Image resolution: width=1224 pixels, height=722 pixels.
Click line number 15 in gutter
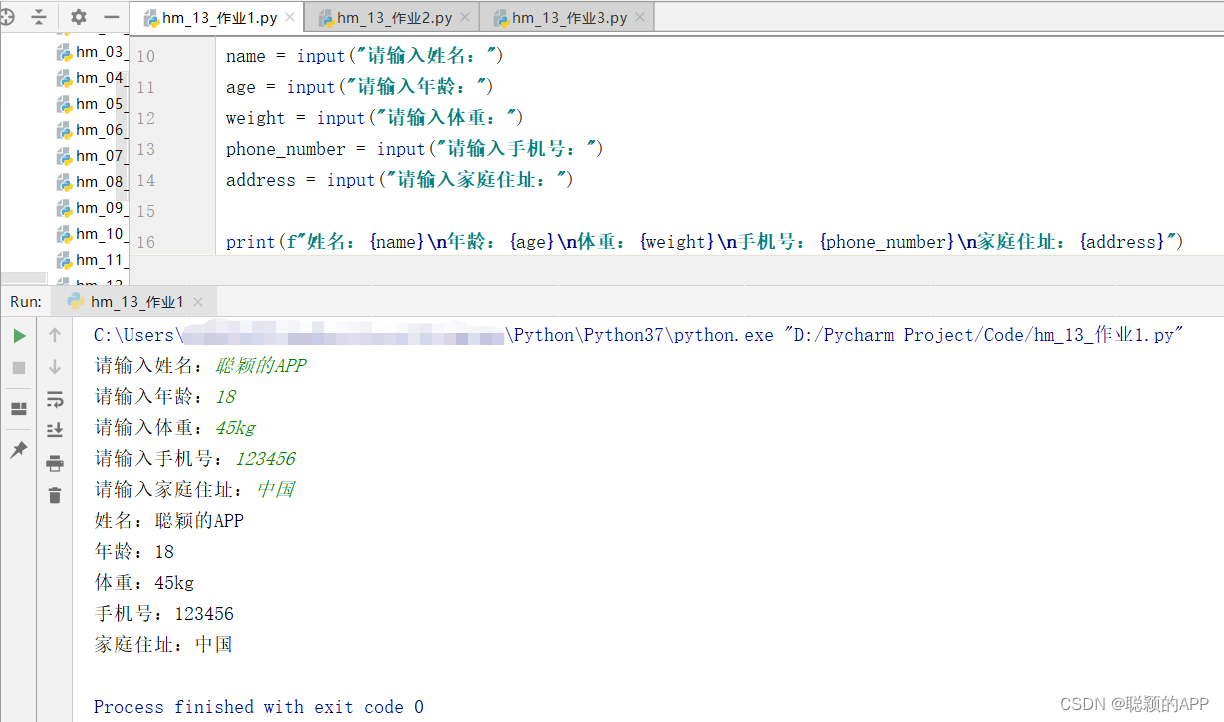146,211
